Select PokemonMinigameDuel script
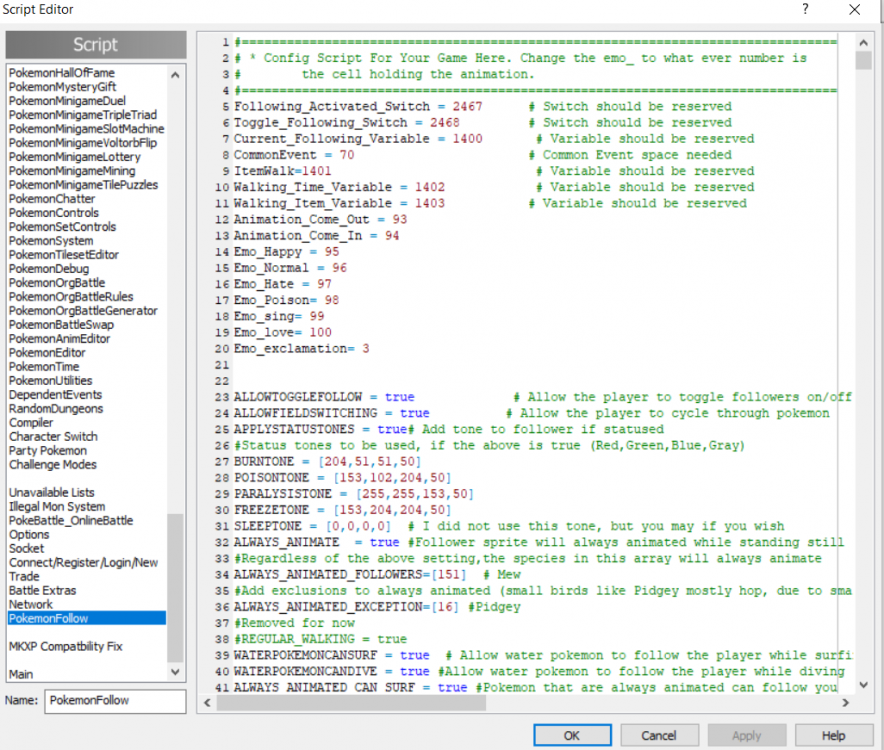The width and height of the screenshot is (884, 750). coord(67,101)
